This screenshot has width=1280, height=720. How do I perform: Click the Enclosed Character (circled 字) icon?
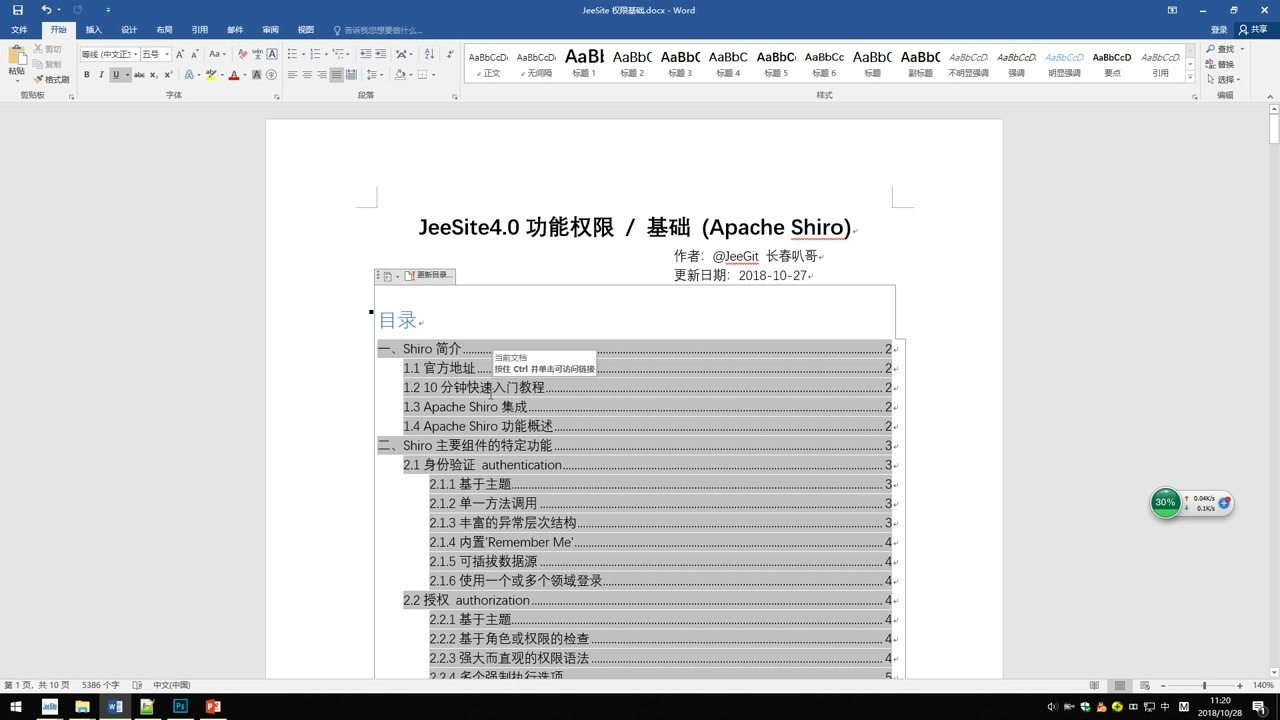[x=271, y=75]
